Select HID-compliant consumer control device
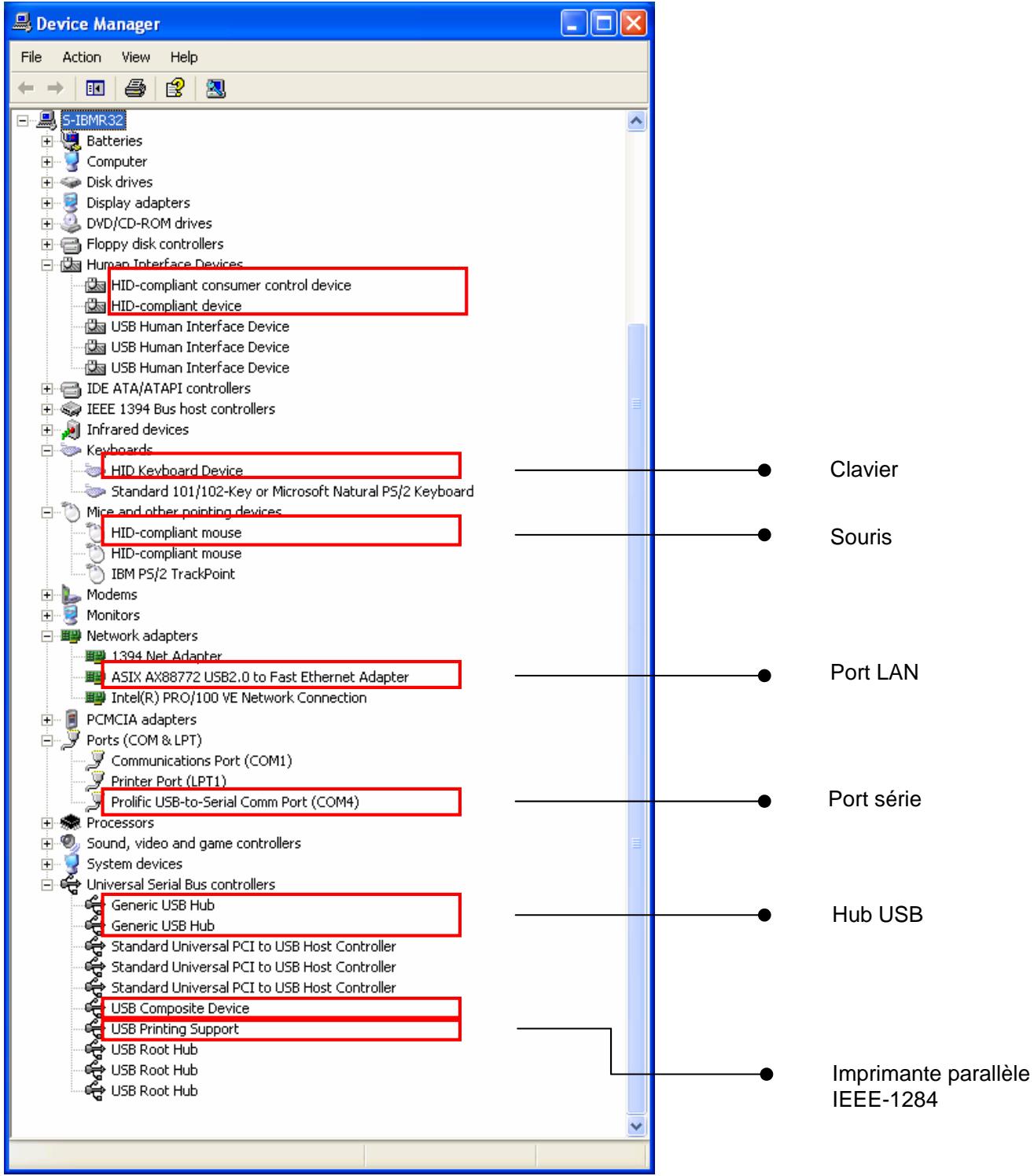This screenshot has height=1176, width=1034. coord(231,285)
